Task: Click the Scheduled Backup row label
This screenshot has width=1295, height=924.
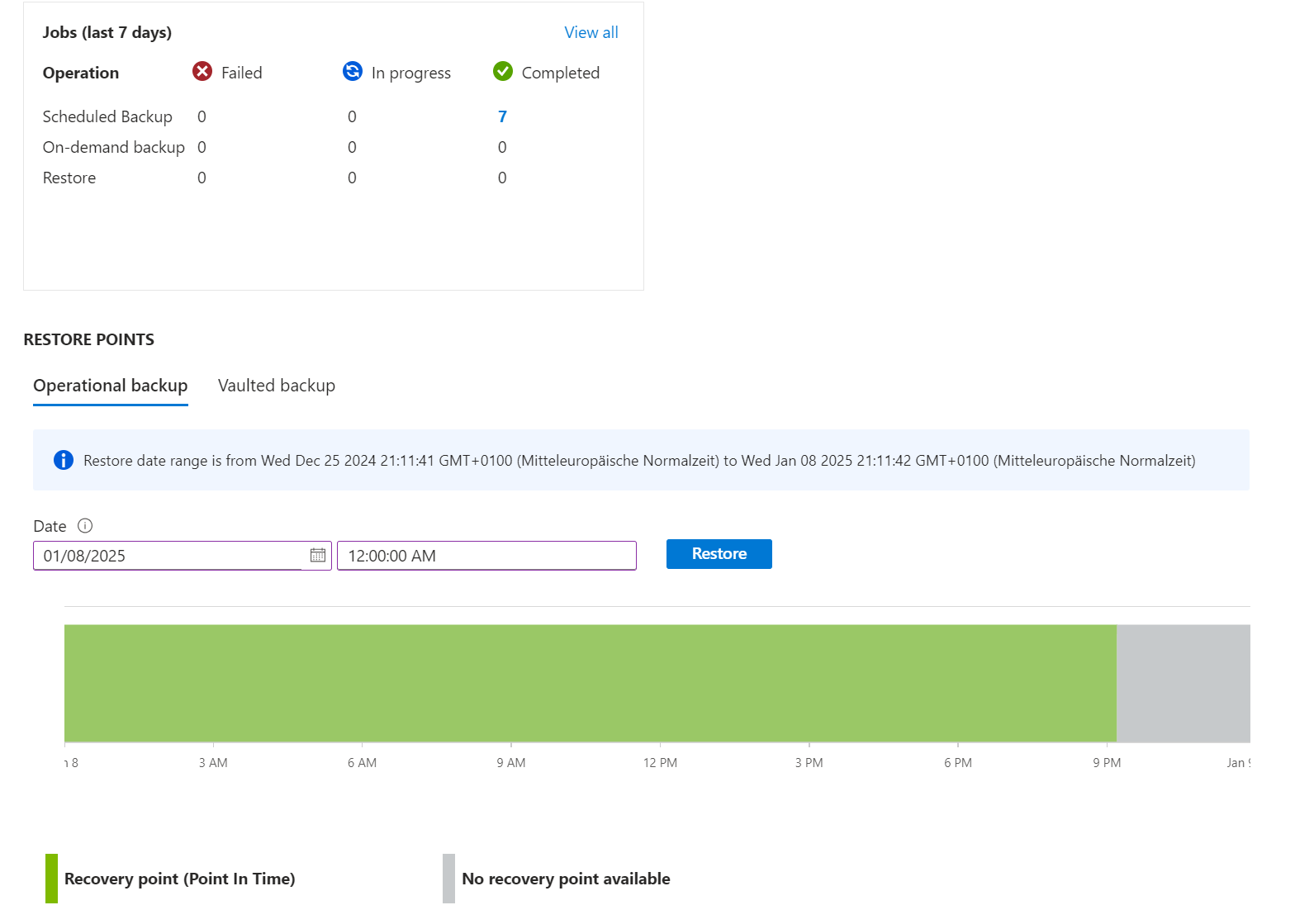Action: 107,116
